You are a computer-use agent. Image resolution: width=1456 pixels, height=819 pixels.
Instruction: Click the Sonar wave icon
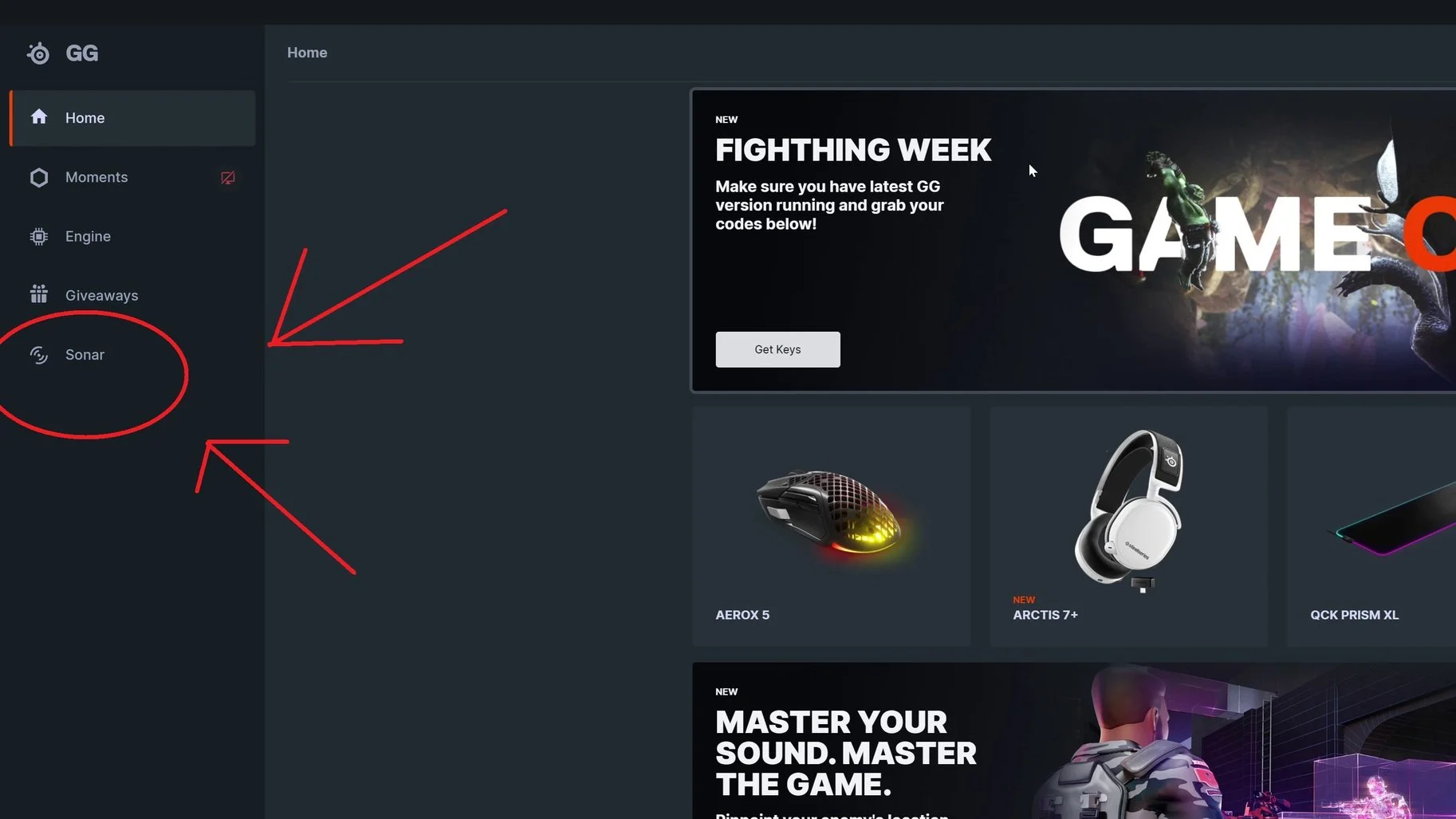39,355
